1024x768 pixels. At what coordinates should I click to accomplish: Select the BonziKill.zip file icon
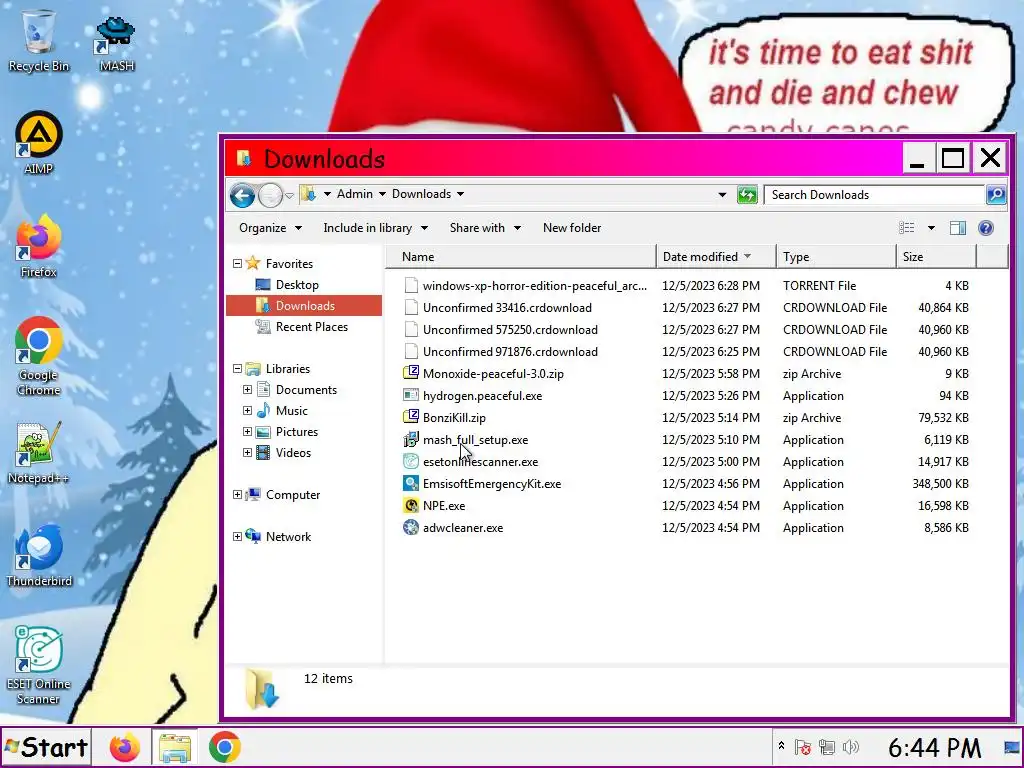[x=411, y=417]
